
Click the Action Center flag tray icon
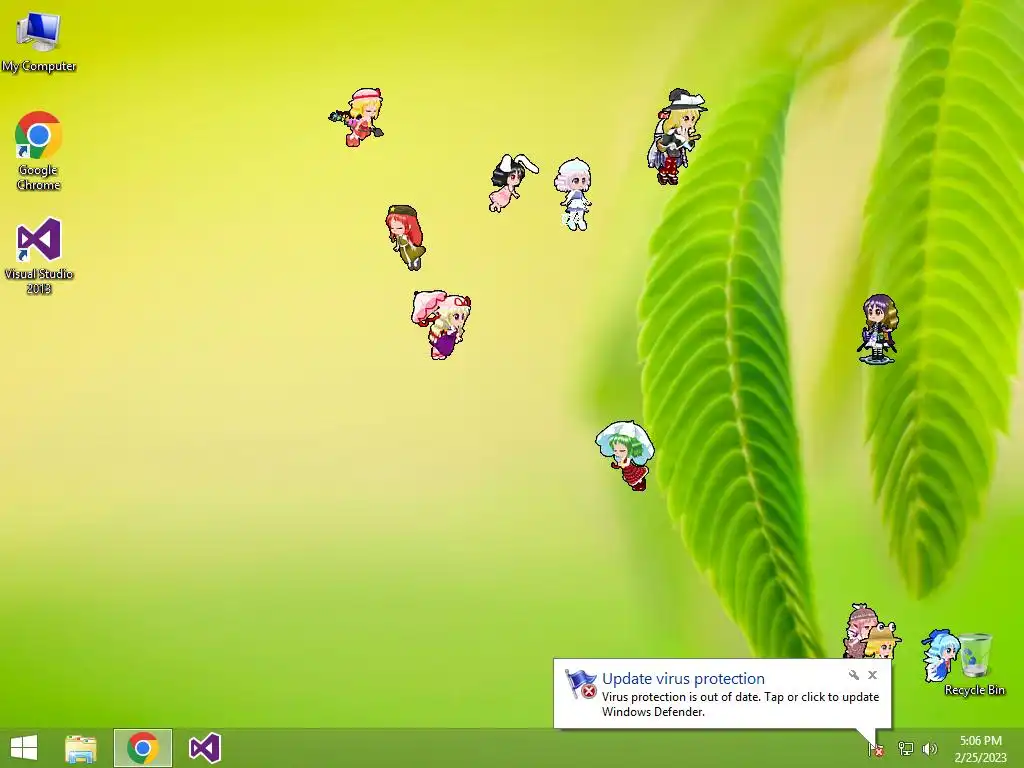(x=876, y=749)
